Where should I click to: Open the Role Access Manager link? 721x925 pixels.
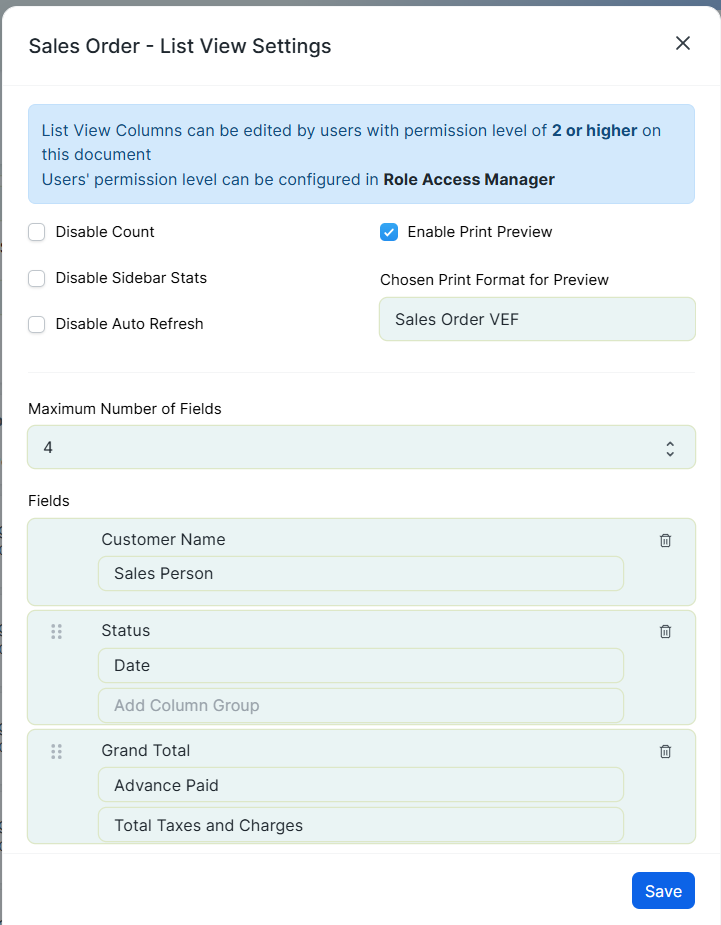coord(469,179)
